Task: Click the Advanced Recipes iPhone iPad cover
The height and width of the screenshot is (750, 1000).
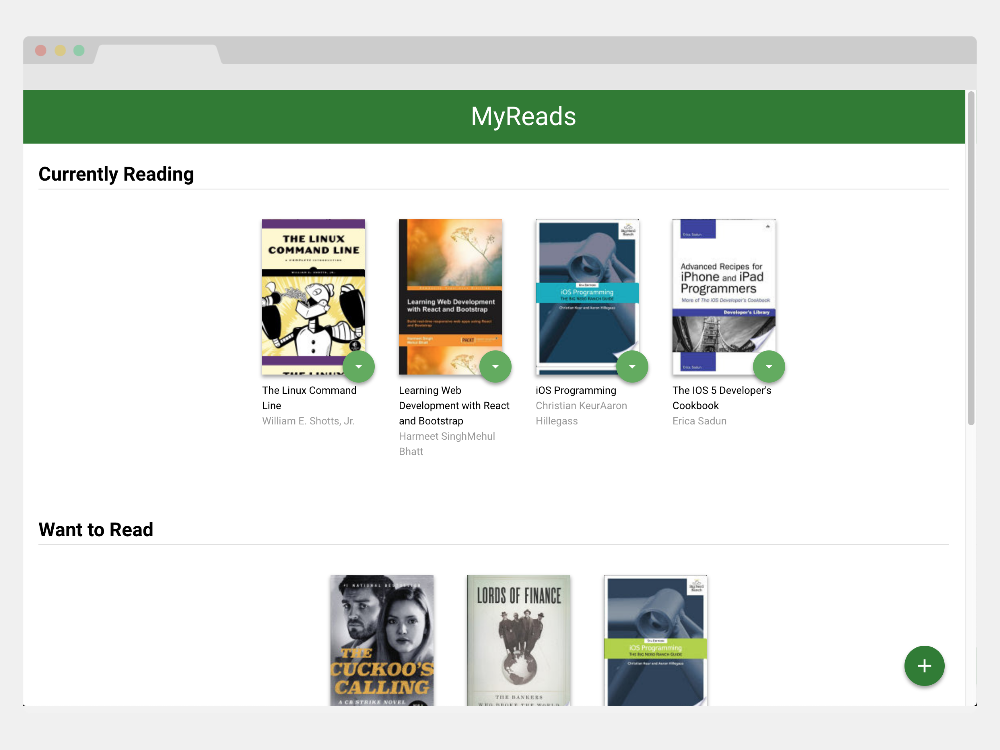Action: click(x=724, y=297)
